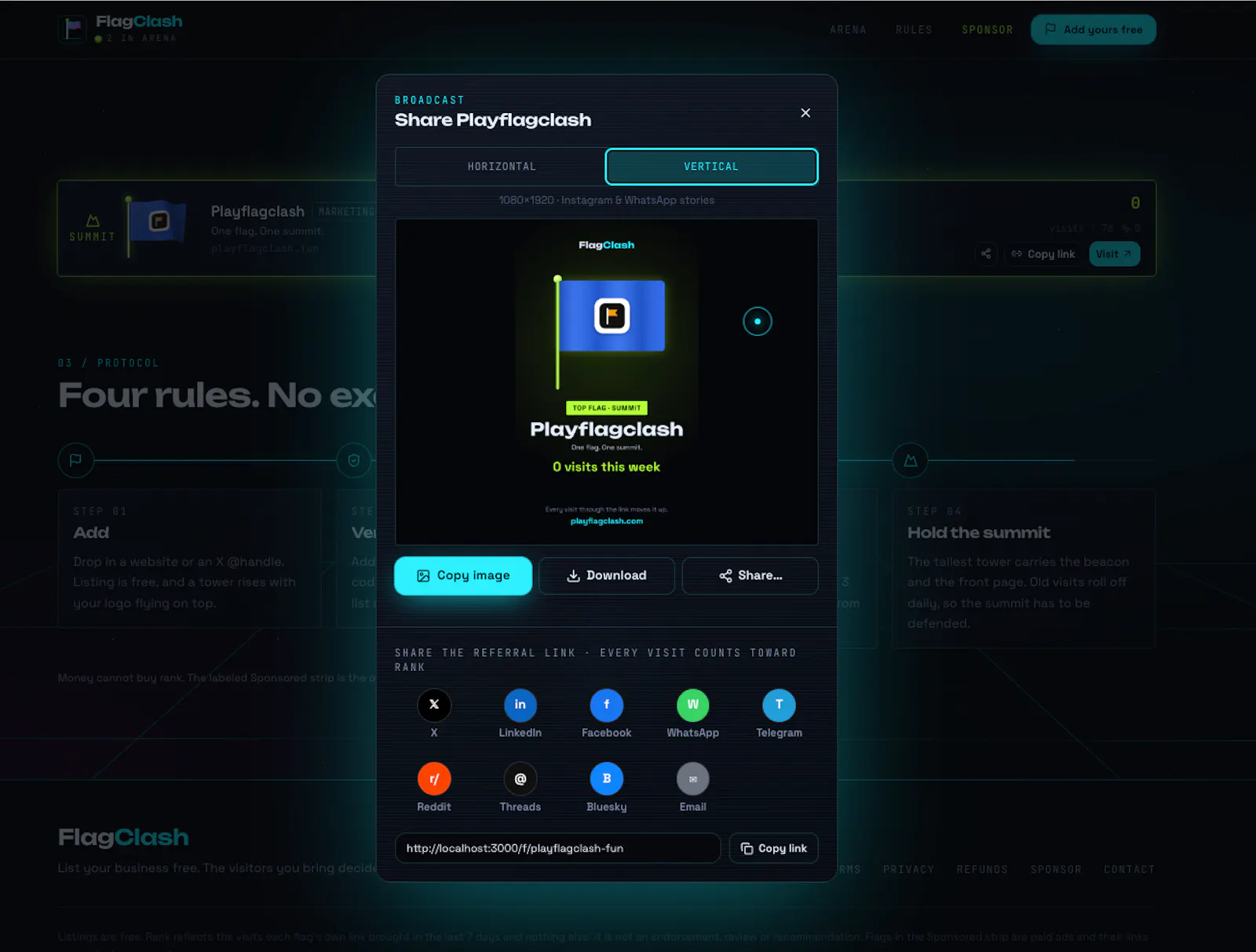1256x952 pixels.
Task: Open the Sponsor footer link
Action: [x=1056, y=870]
